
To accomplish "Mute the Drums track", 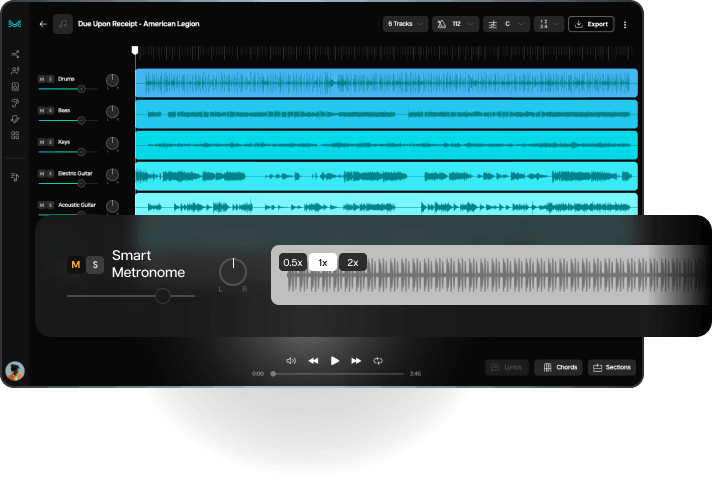I will [41, 78].
